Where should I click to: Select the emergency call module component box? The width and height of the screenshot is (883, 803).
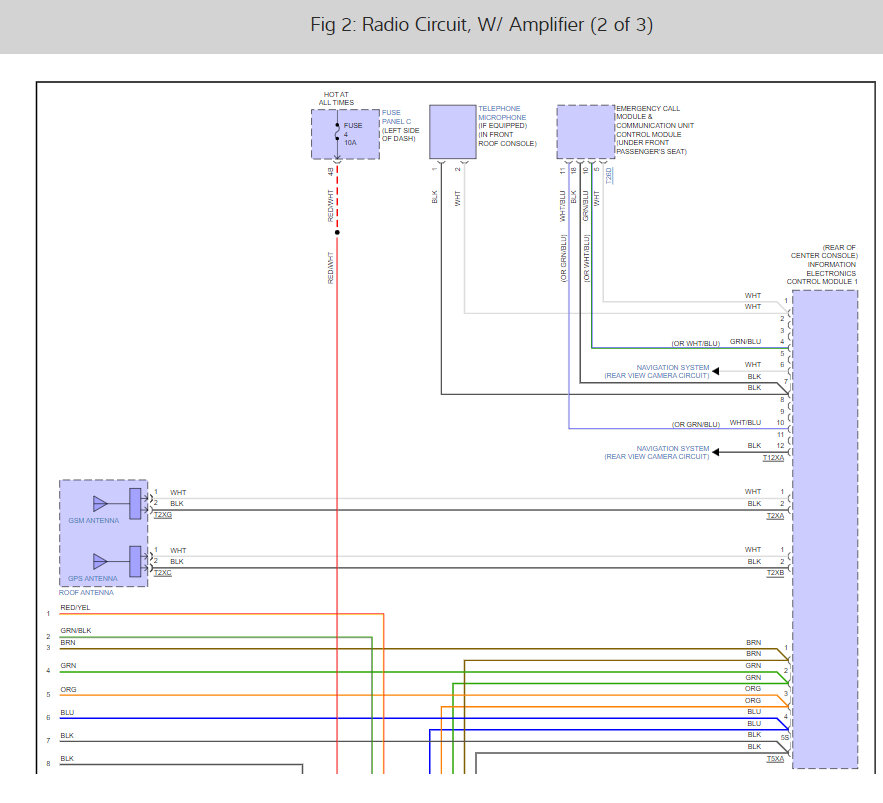point(585,131)
